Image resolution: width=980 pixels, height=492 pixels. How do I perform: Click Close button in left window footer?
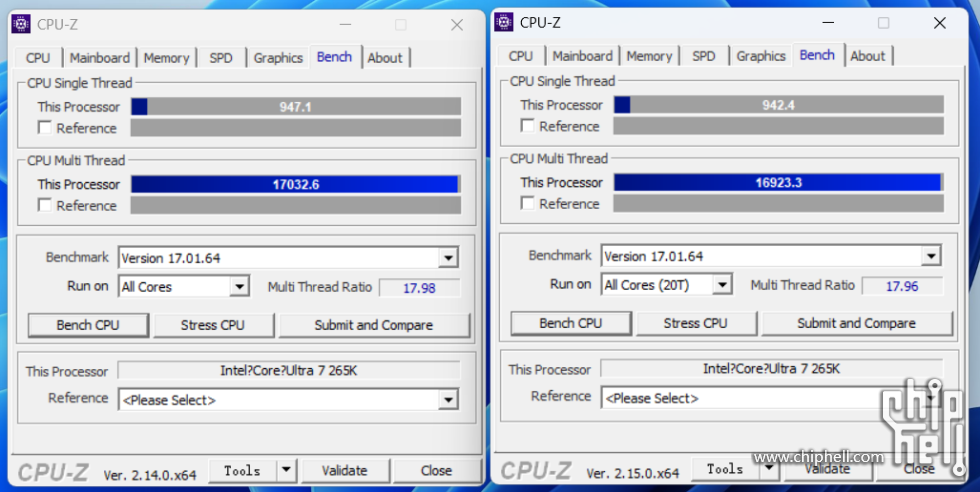(436, 470)
